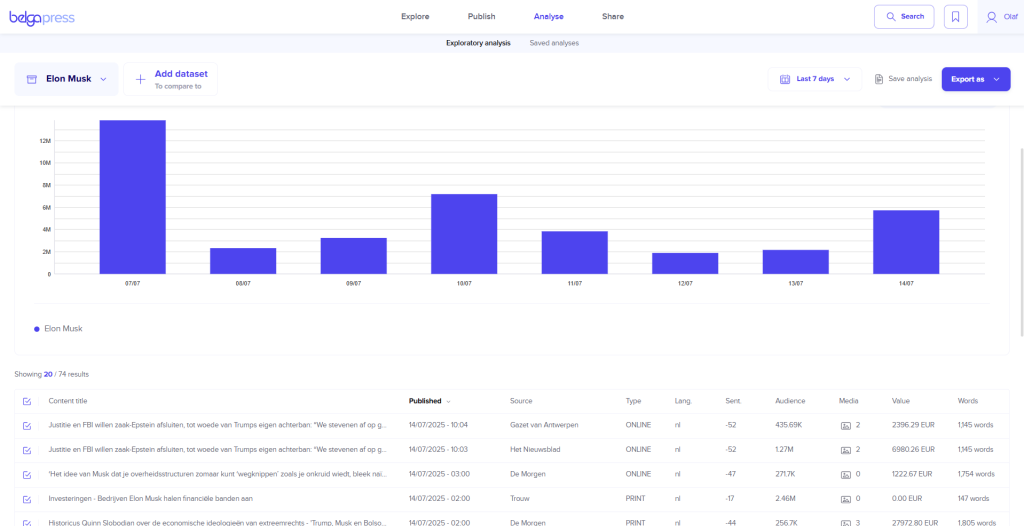This screenshot has width=1024, height=526.
Task: Expand the Elon Musk dataset dropdown
Action: tap(103, 79)
